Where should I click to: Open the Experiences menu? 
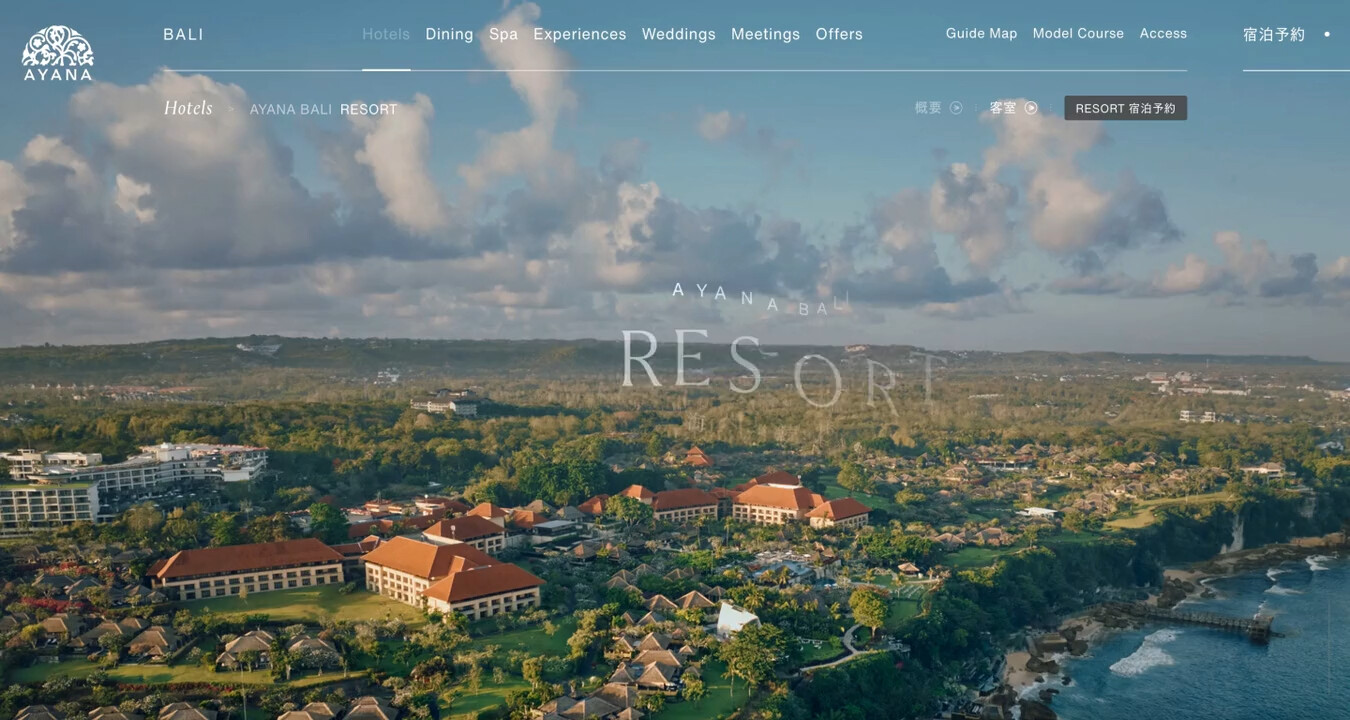click(x=579, y=34)
